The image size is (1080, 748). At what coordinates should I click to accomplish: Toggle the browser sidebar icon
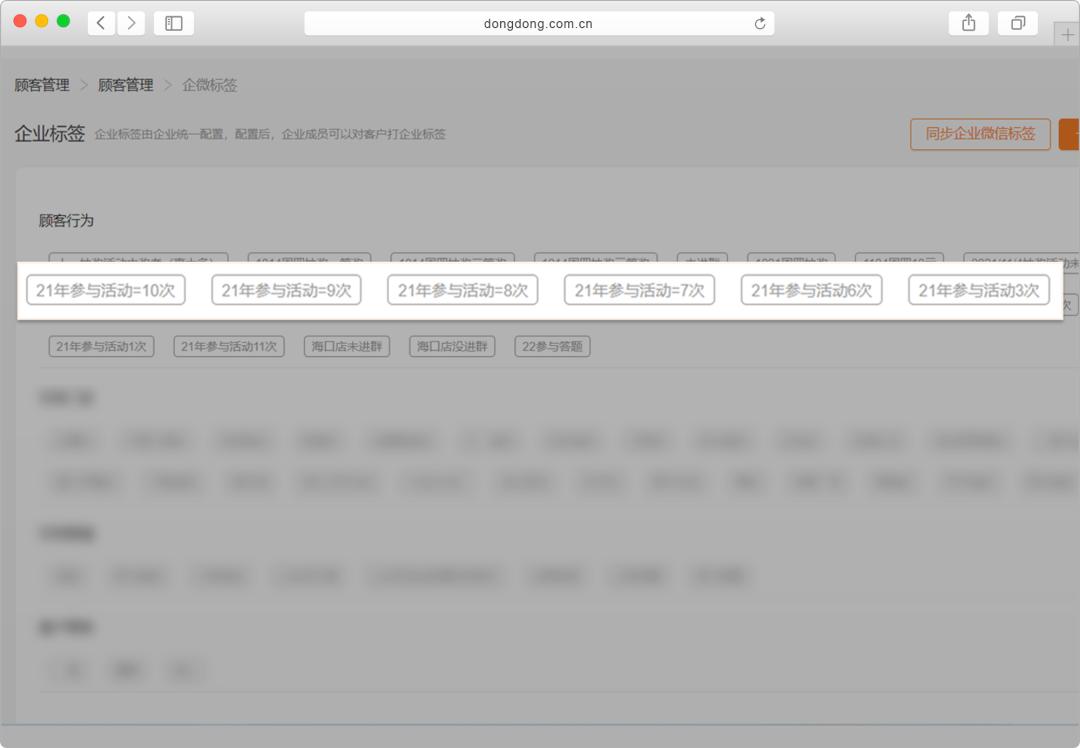(174, 23)
